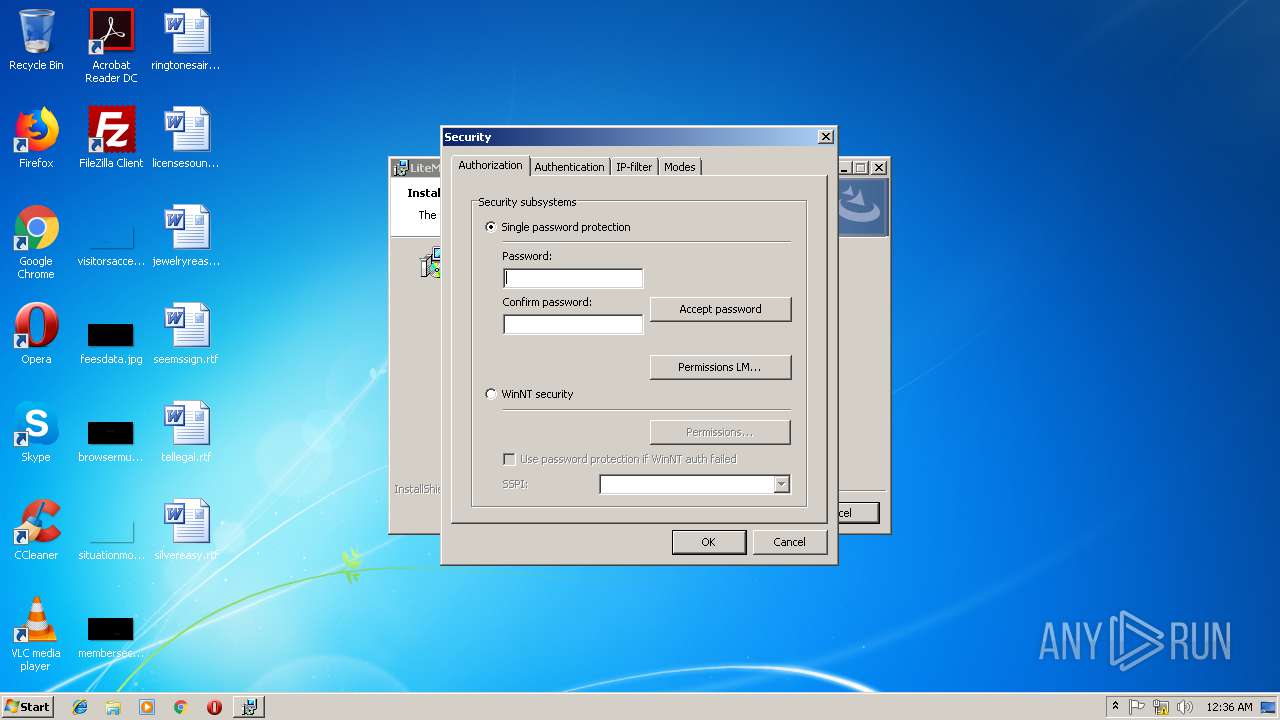Stay on the Authorization tab
The height and width of the screenshot is (720, 1280).
[490, 165]
